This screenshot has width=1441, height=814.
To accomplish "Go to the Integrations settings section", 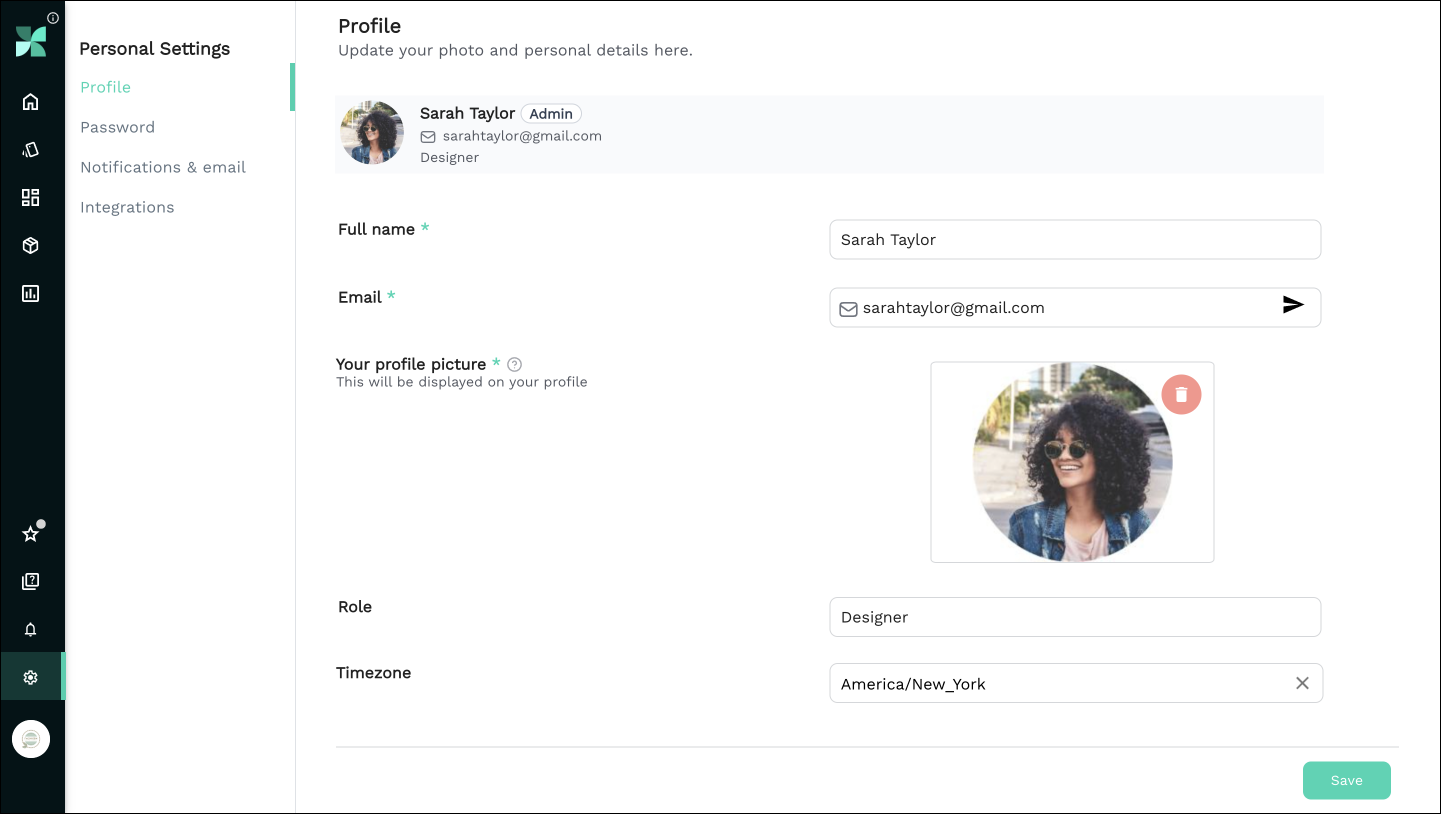I will (127, 207).
